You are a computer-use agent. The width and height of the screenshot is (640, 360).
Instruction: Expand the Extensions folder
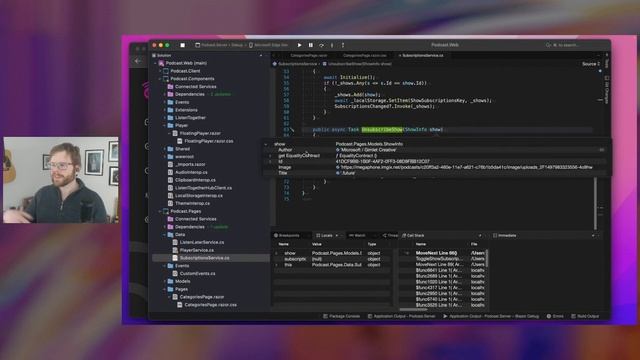point(165,110)
